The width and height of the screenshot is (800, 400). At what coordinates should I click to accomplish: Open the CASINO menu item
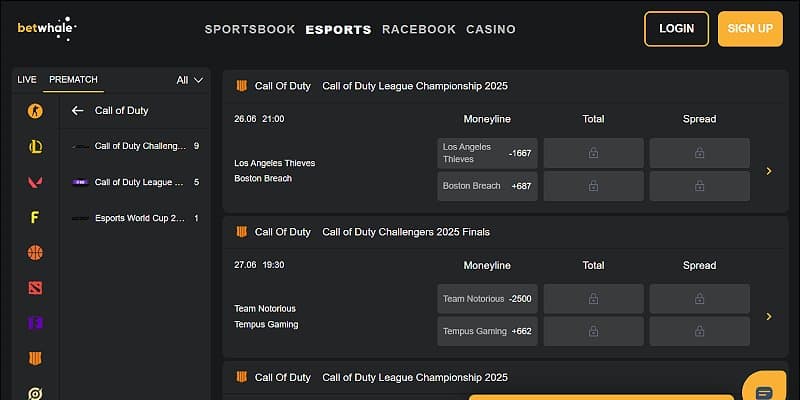pos(491,29)
